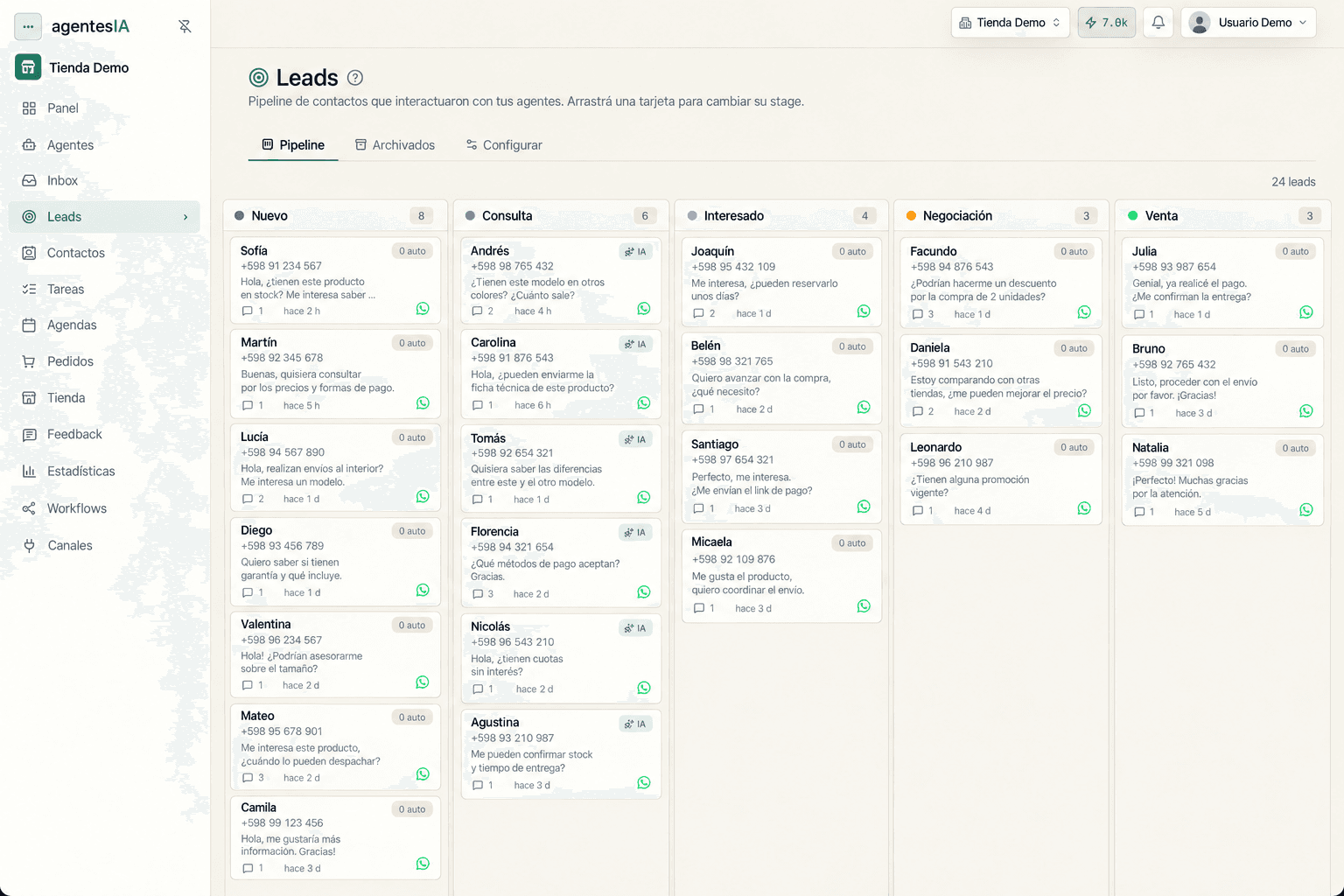Open Workflows from the sidebar

point(104,508)
